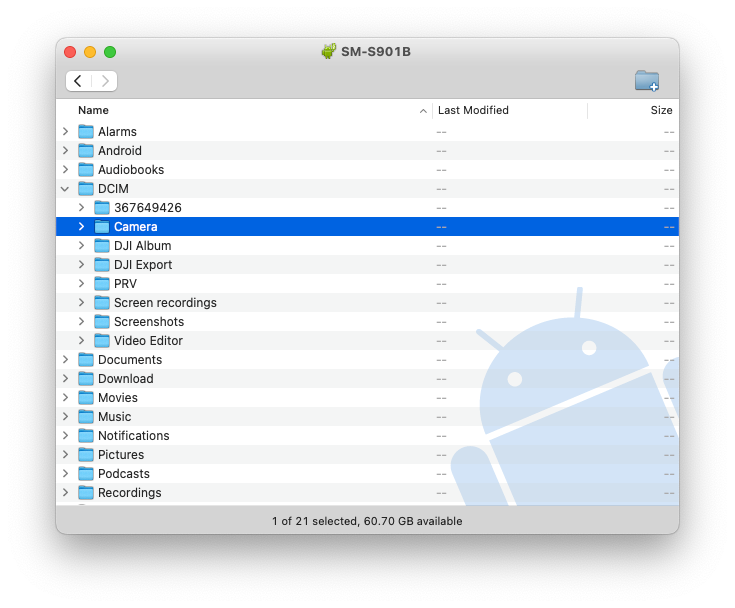
Task: Click the Android folder icon
Action: 86,150
